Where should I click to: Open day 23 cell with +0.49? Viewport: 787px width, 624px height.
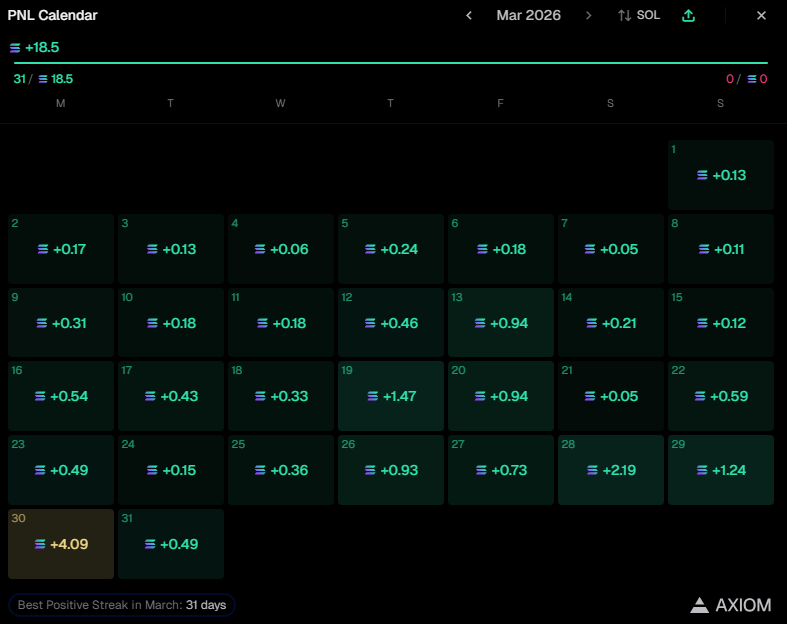point(61,470)
